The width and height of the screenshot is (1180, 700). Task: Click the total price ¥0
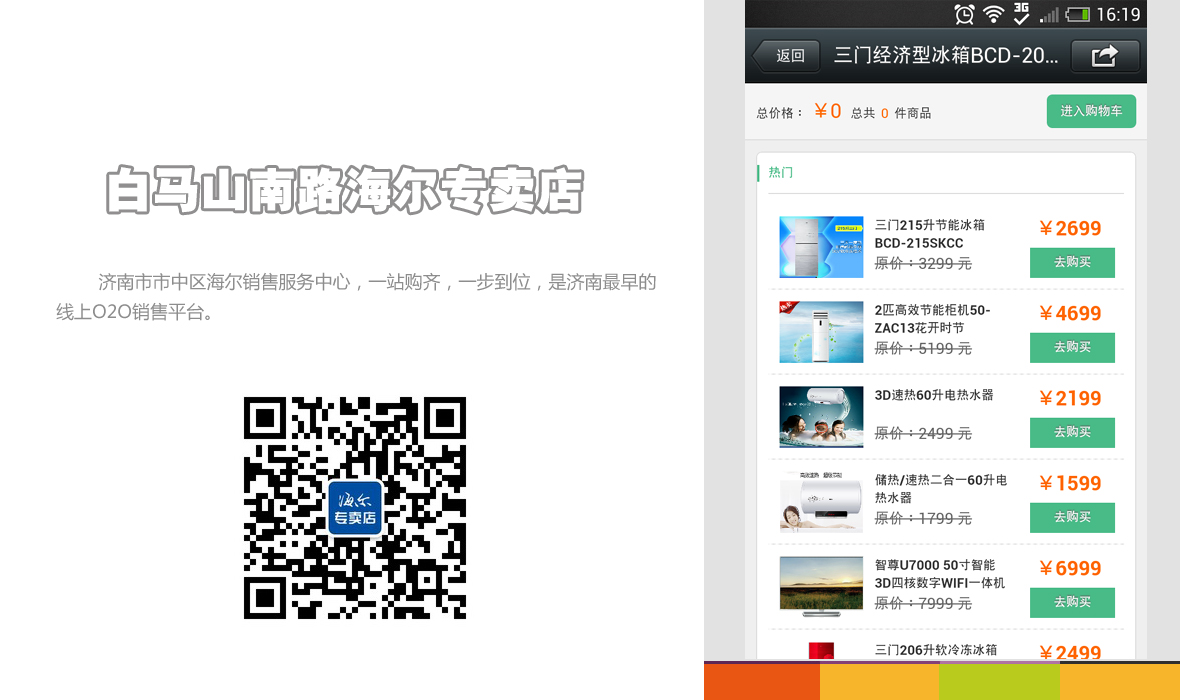click(828, 111)
